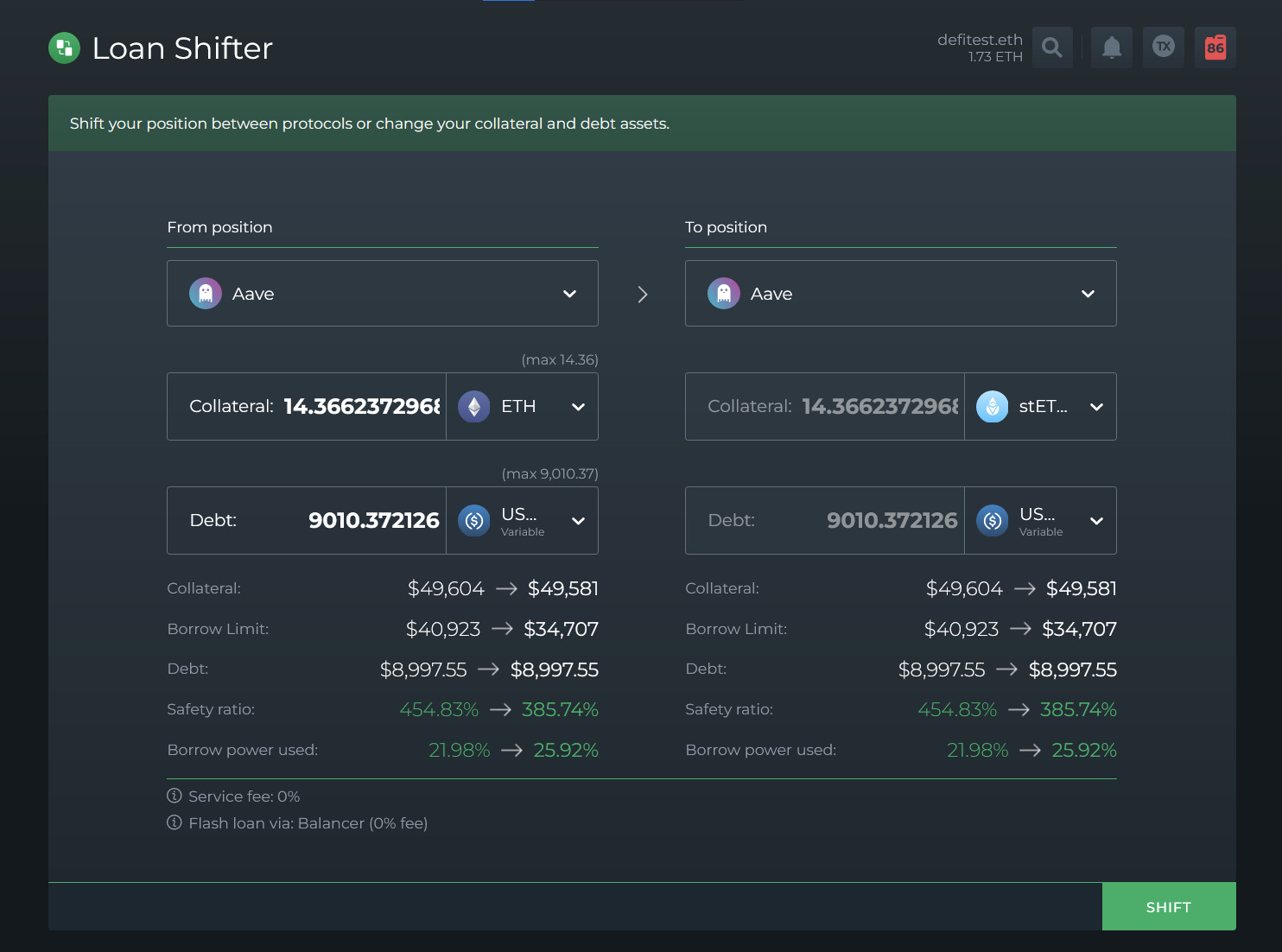Check gas price on the red 86 icon
Viewport: 1282px width, 952px height.
point(1215,48)
